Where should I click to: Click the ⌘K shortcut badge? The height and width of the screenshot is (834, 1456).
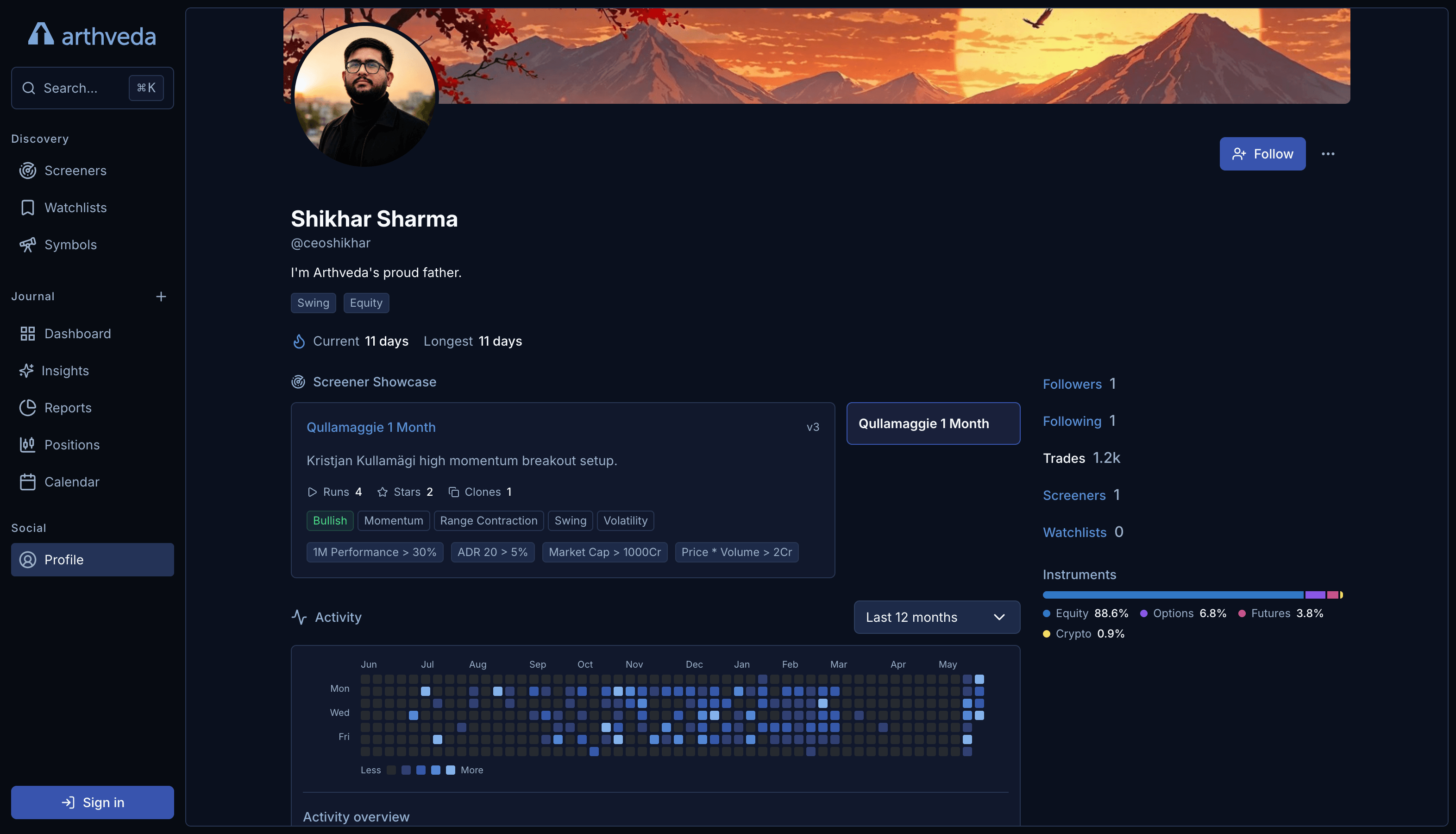point(146,88)
